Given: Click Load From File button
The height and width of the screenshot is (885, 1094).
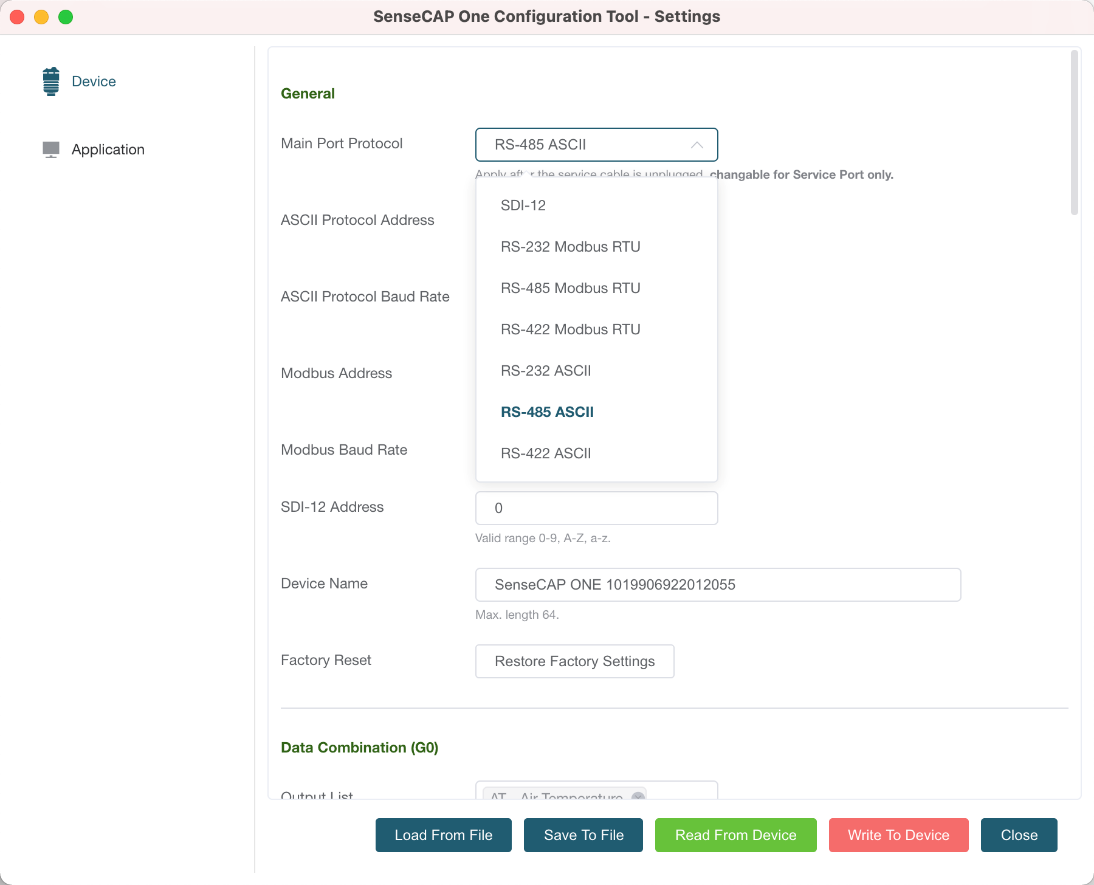Looking at the screenshot, I should (x=443, y=835).
